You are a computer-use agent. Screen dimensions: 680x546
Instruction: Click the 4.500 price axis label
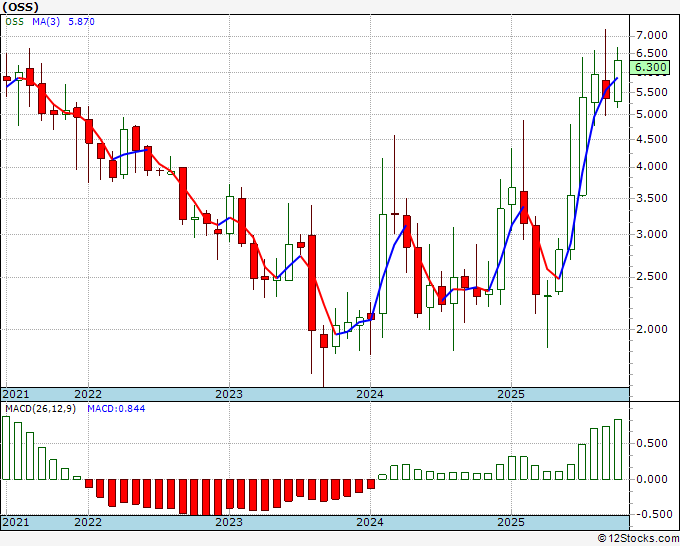coord(651,139)
